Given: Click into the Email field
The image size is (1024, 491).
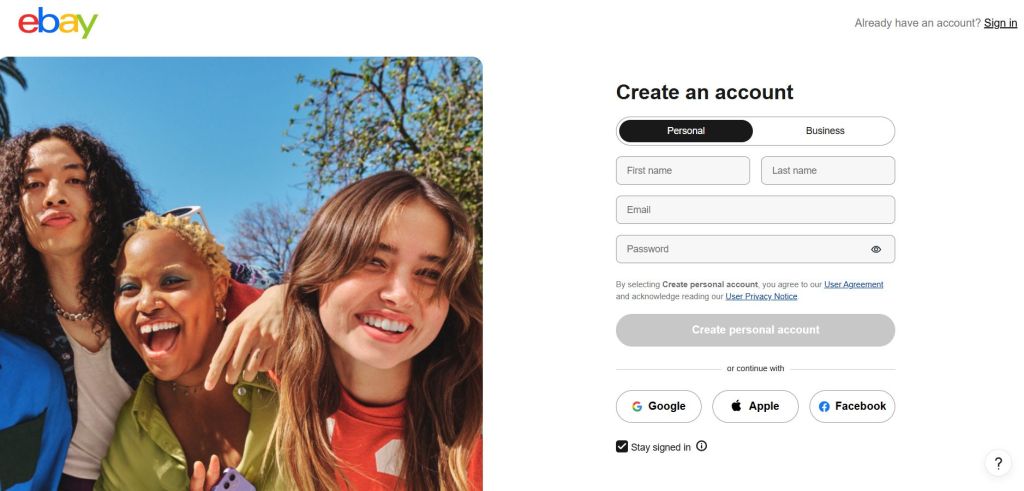Looking at the screenshot, I should 755,210.
